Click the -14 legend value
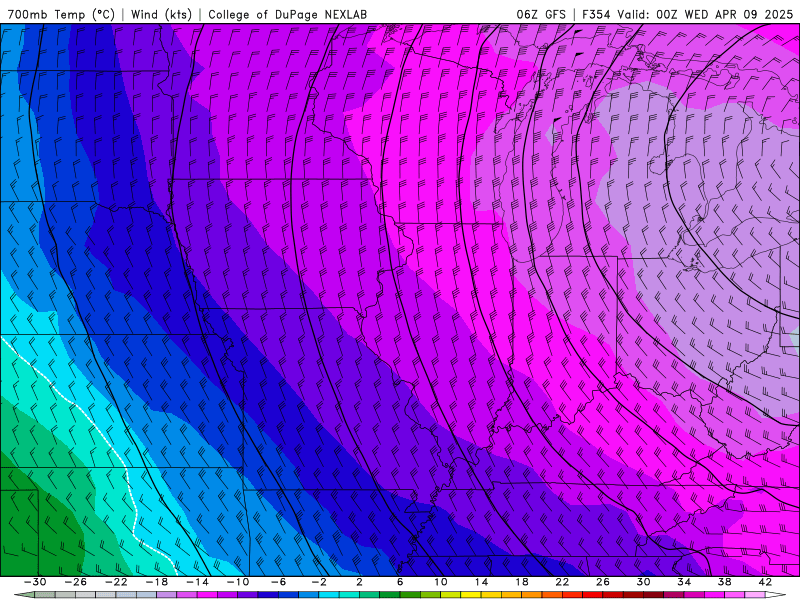Screen dimensions: 800x600 tap(197, 582)
